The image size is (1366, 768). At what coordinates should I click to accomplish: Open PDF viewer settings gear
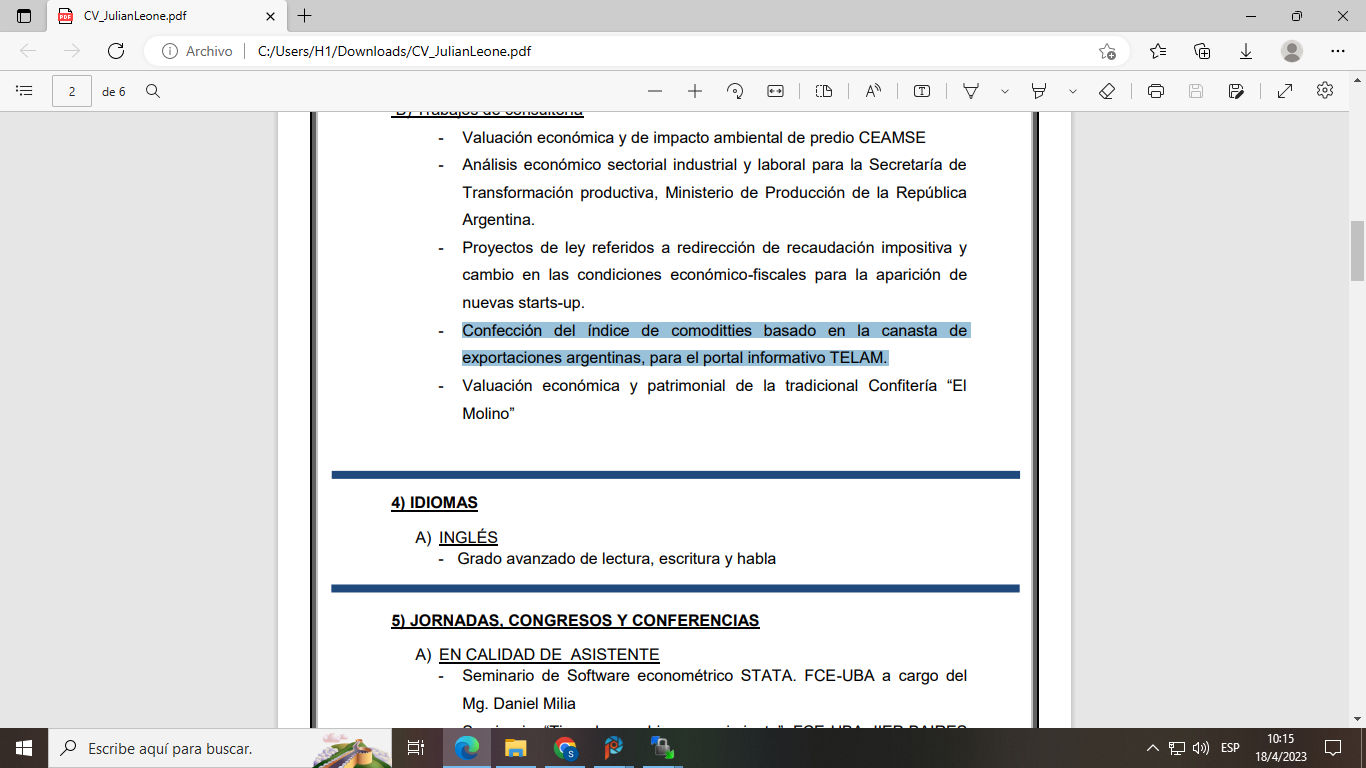[x=1325, y=91]
